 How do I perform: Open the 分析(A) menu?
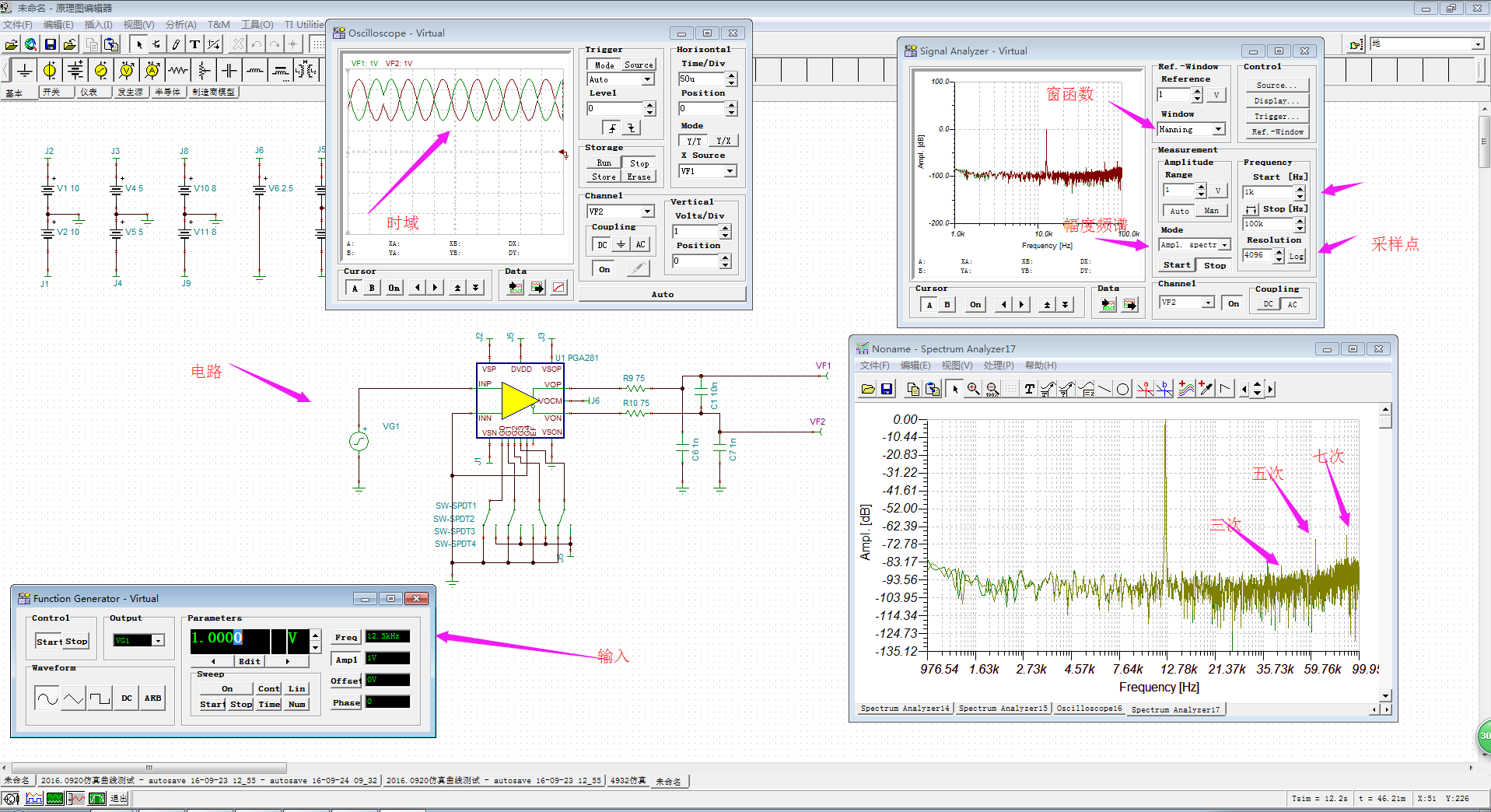tap(180, 25)
